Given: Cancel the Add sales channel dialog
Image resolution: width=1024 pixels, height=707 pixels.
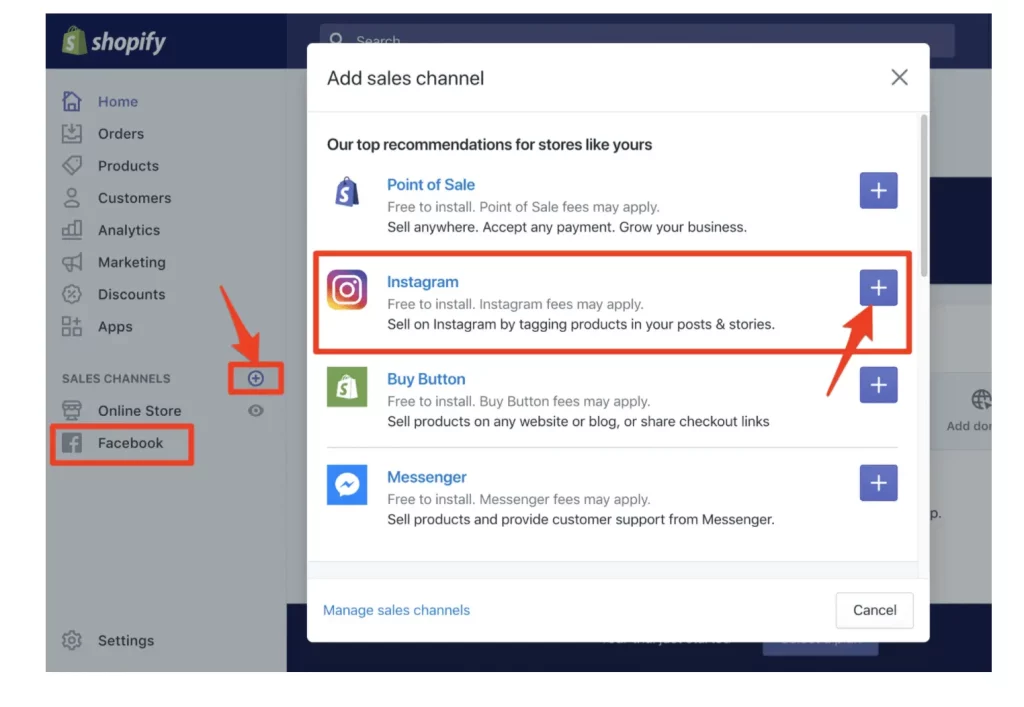Looking at the screenshot, I should tap(874, 610).
